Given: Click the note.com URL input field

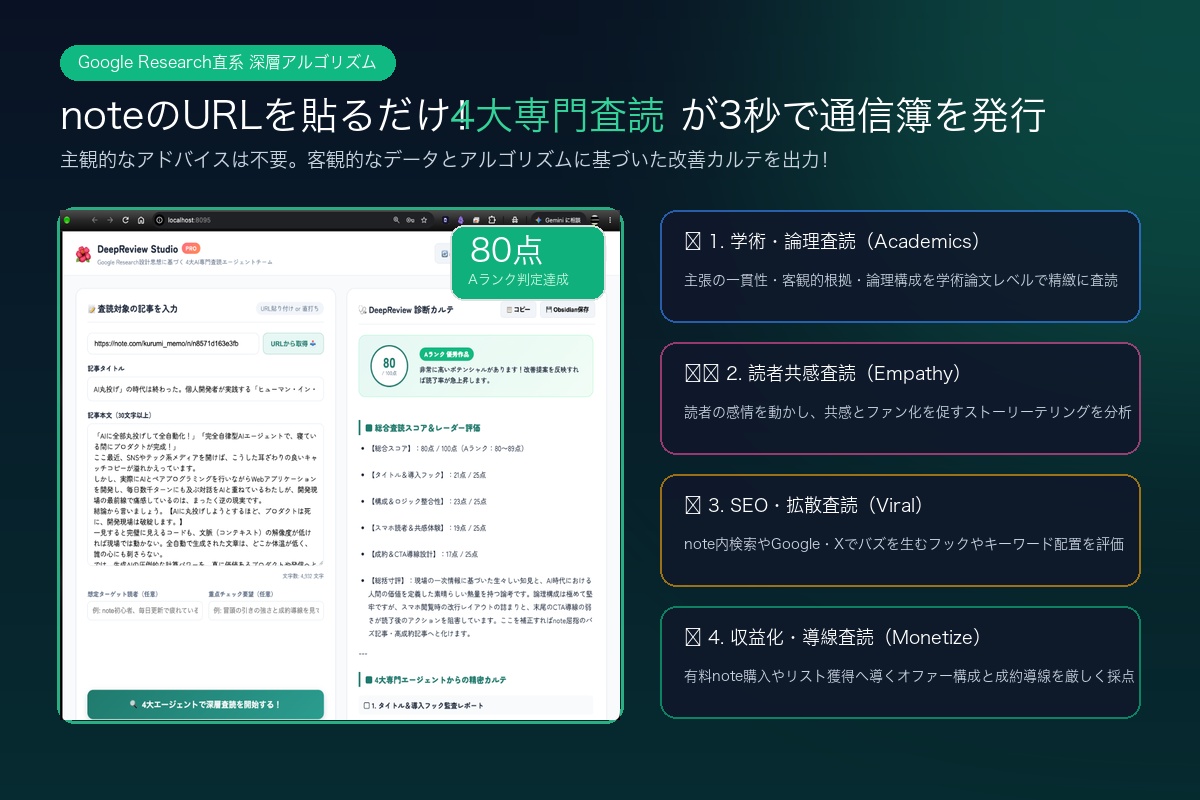Looking at the screenshot, I should click(x=172, y=343).
